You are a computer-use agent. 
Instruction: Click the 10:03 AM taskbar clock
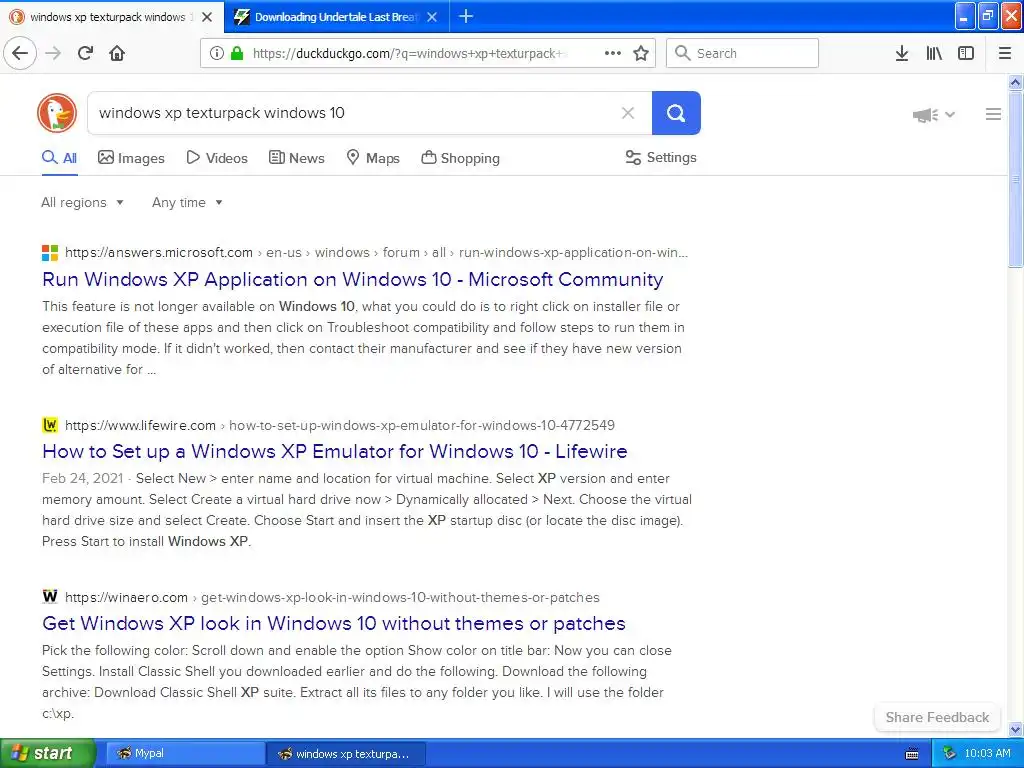(987, 754)
